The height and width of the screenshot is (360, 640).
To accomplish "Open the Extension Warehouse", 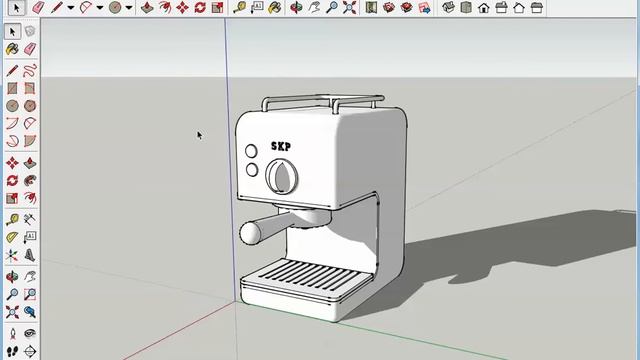I will pos(407,7).
